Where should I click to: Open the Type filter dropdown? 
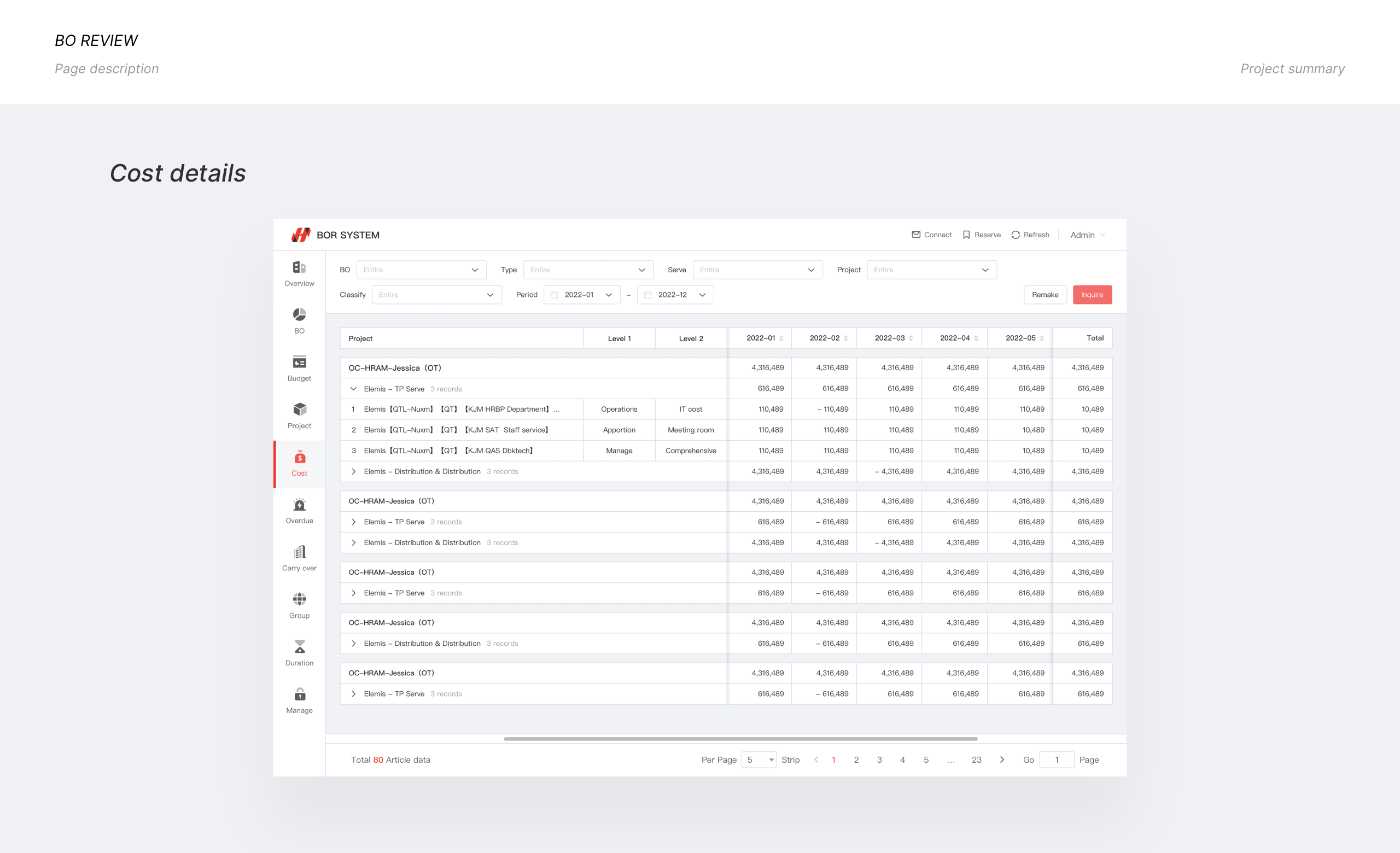588,270
